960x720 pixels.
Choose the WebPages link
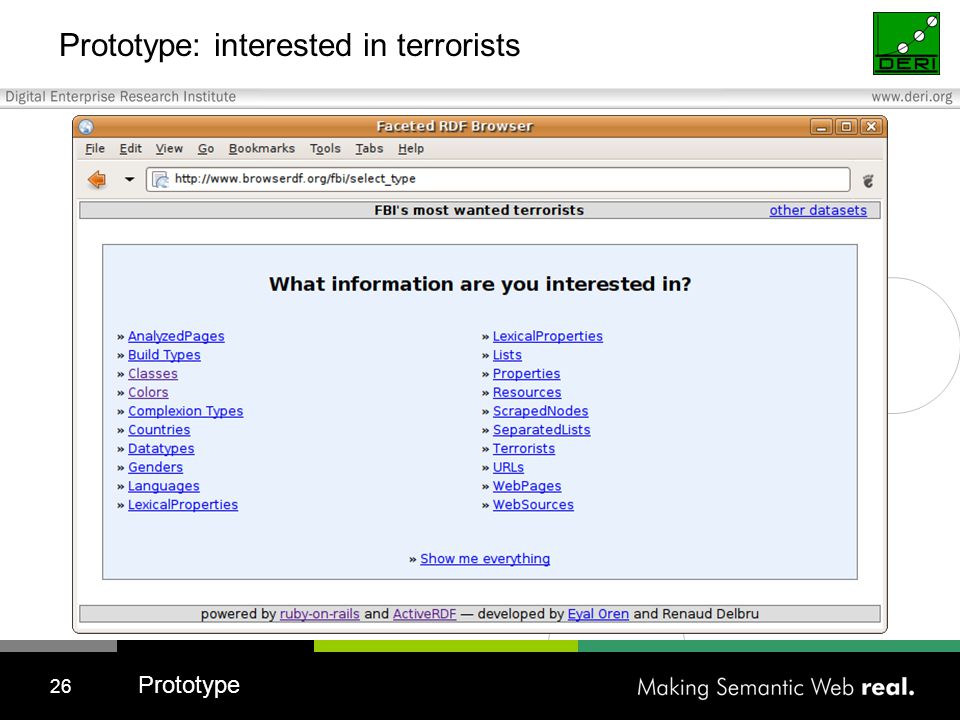pyautogui.click(x=527, y=486)
